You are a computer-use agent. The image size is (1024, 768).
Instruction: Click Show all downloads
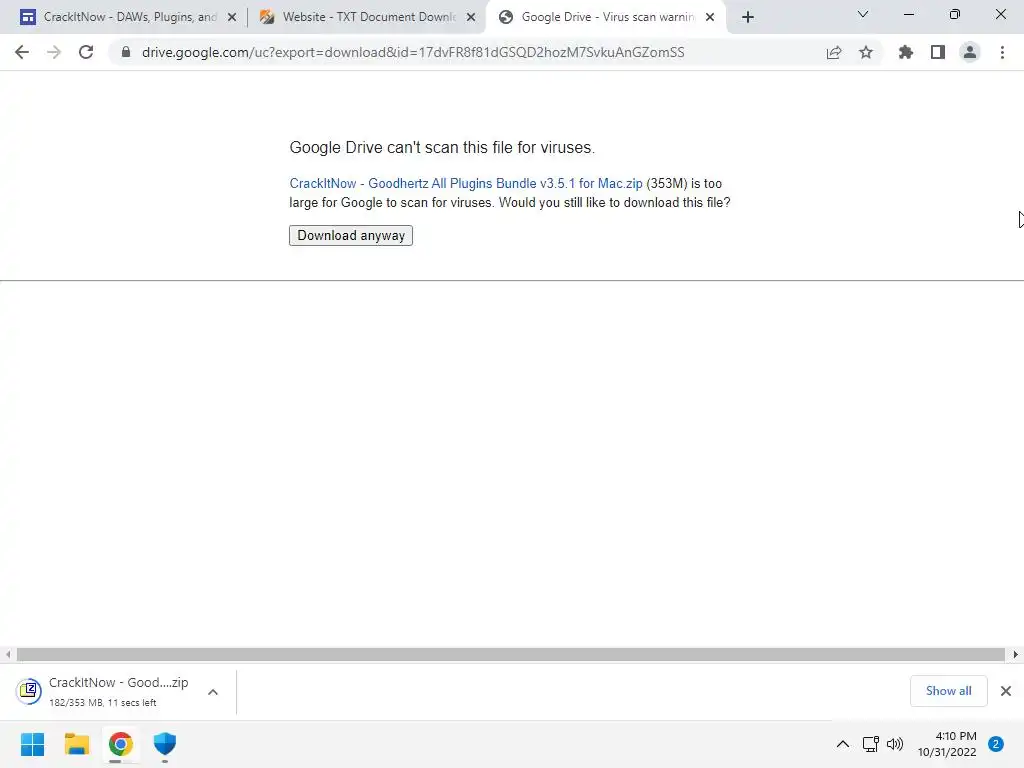click(x=948, y=691)
